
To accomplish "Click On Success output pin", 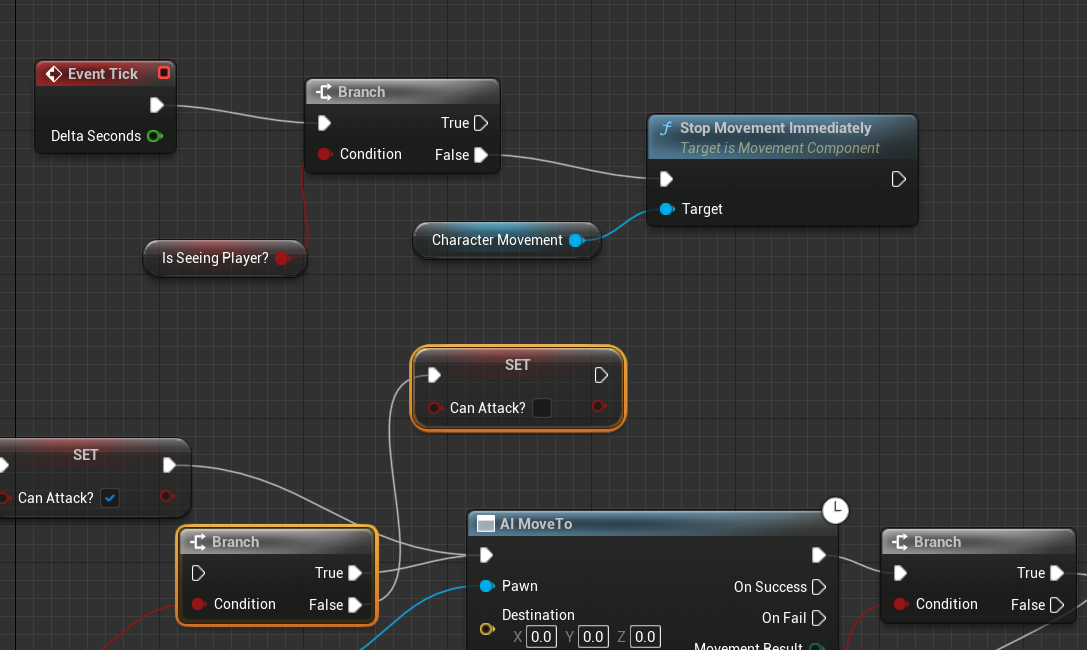I will (x=819, y=587).
